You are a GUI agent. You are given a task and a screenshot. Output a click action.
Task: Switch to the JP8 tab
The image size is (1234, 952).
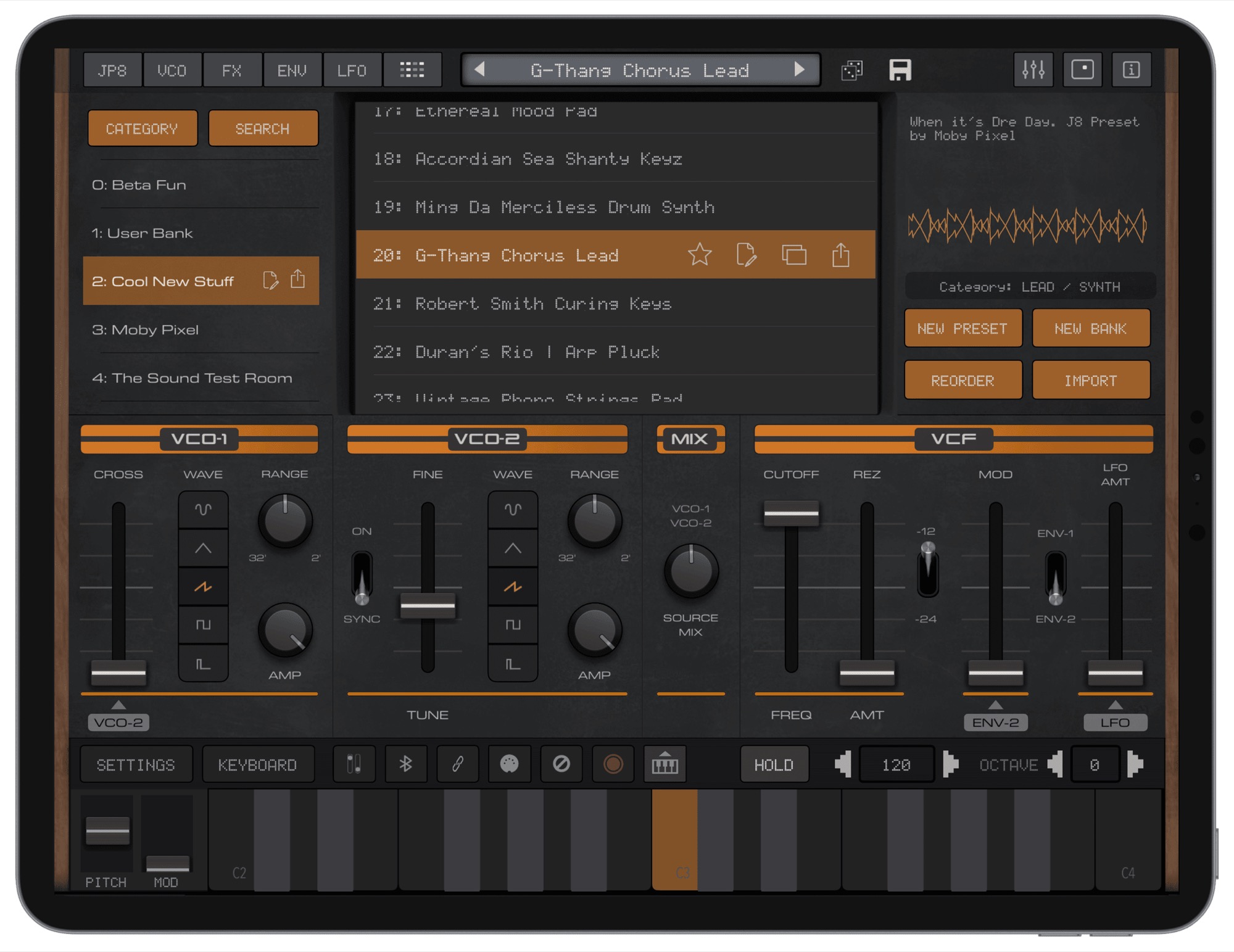pyautogui.click(x=112, y=70)
